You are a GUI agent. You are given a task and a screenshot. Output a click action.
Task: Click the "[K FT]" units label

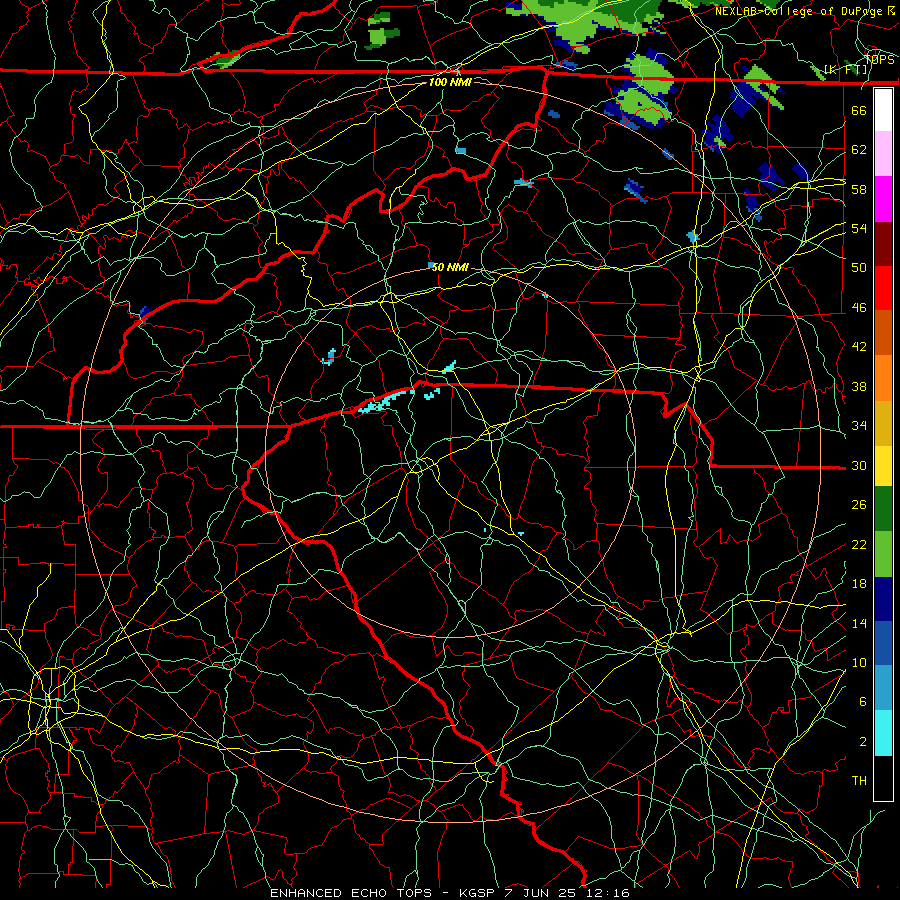846,69
